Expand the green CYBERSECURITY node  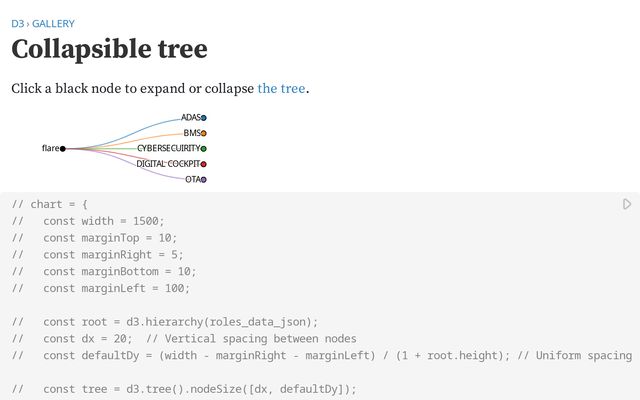click(204, 149)
